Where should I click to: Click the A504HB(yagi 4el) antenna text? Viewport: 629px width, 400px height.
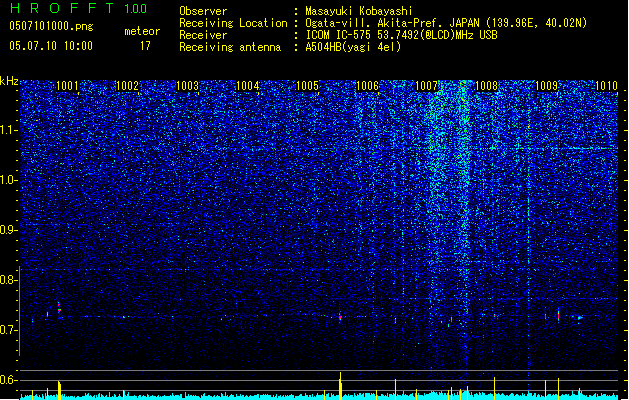(353, 47)
